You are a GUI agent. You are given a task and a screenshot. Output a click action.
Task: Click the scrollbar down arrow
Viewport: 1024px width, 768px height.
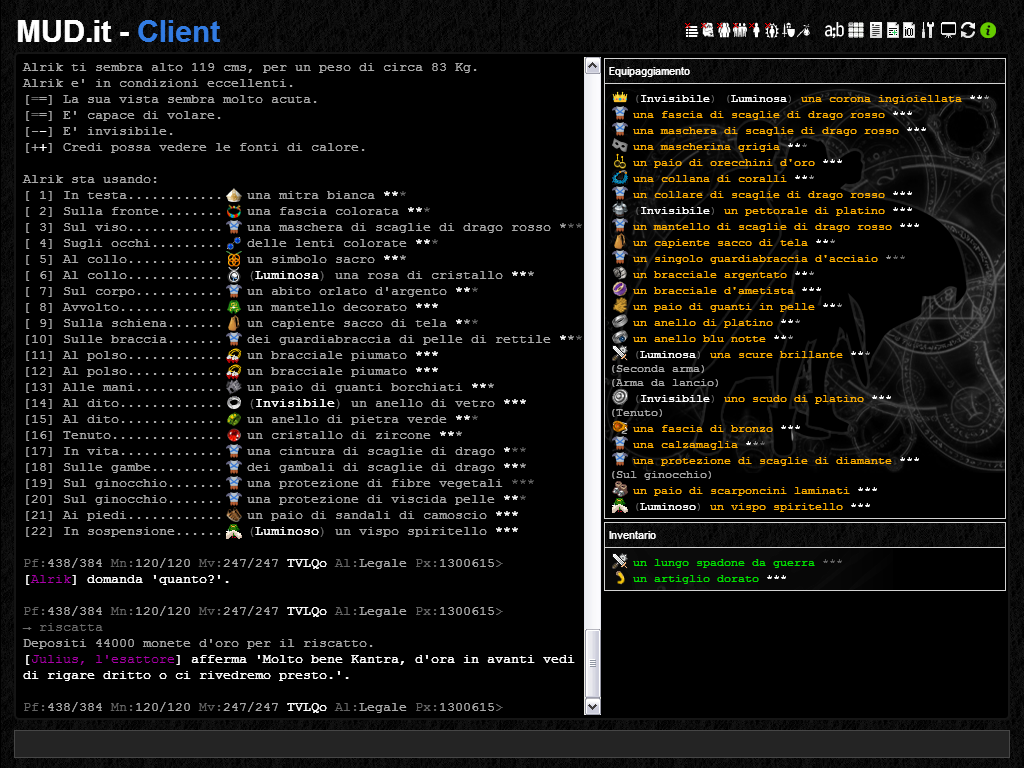(x=592, y=706)
